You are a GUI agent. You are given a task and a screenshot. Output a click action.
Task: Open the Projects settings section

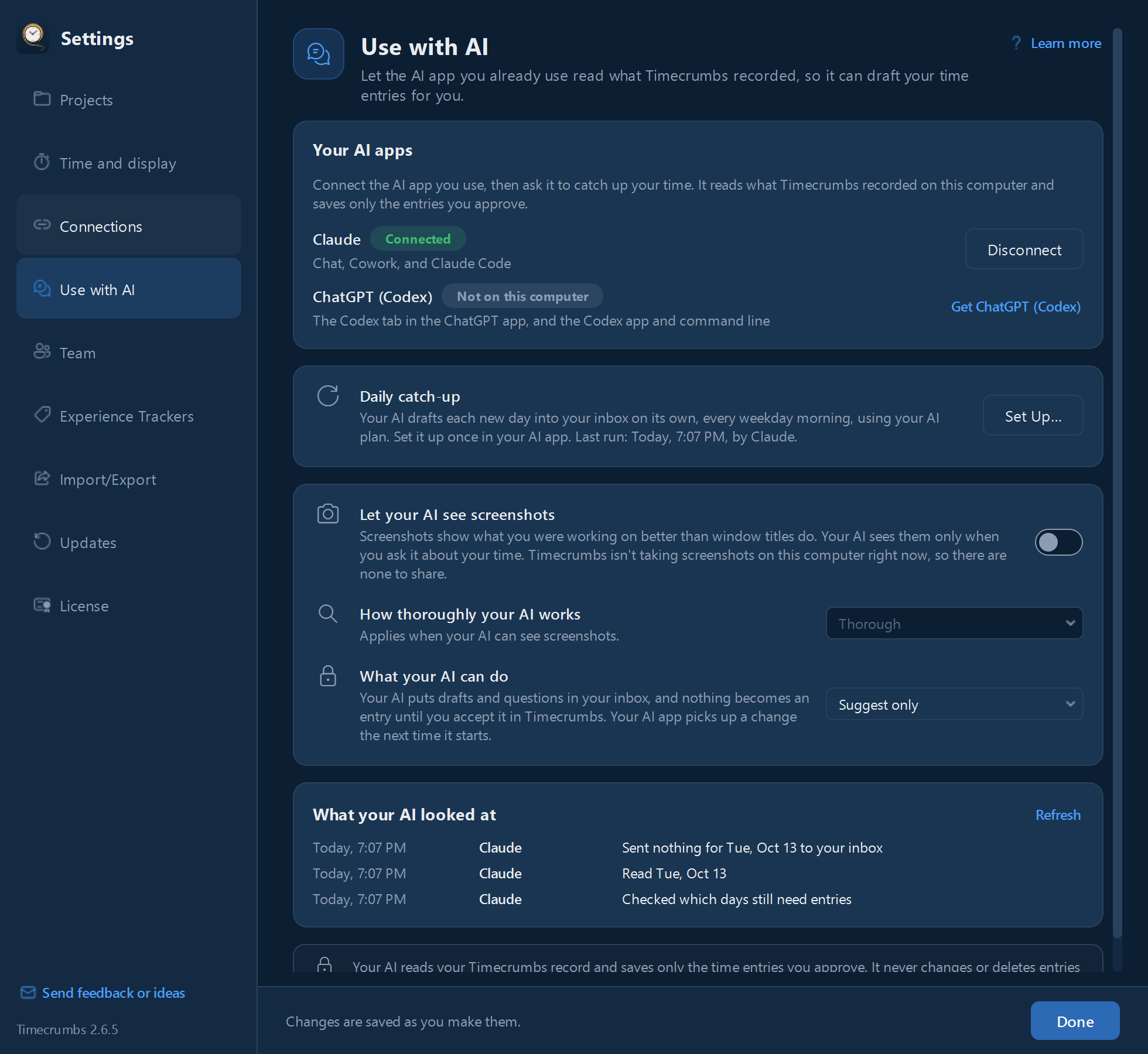coord(129,100)
